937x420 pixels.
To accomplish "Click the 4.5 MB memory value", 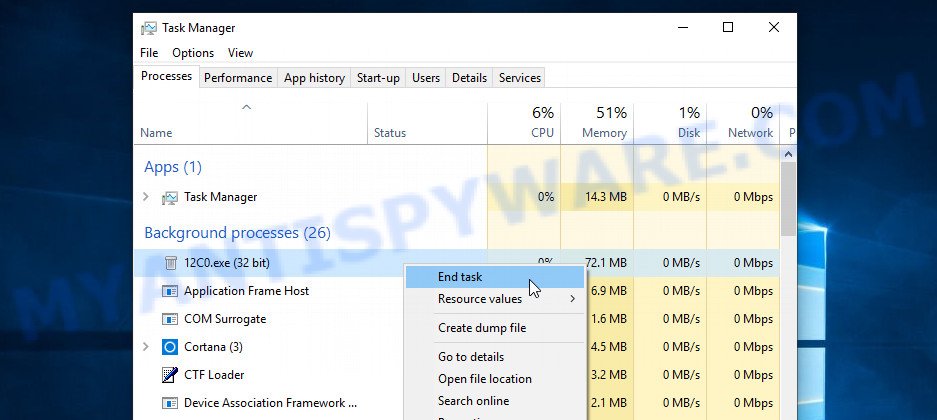I will tap(609, 347).
